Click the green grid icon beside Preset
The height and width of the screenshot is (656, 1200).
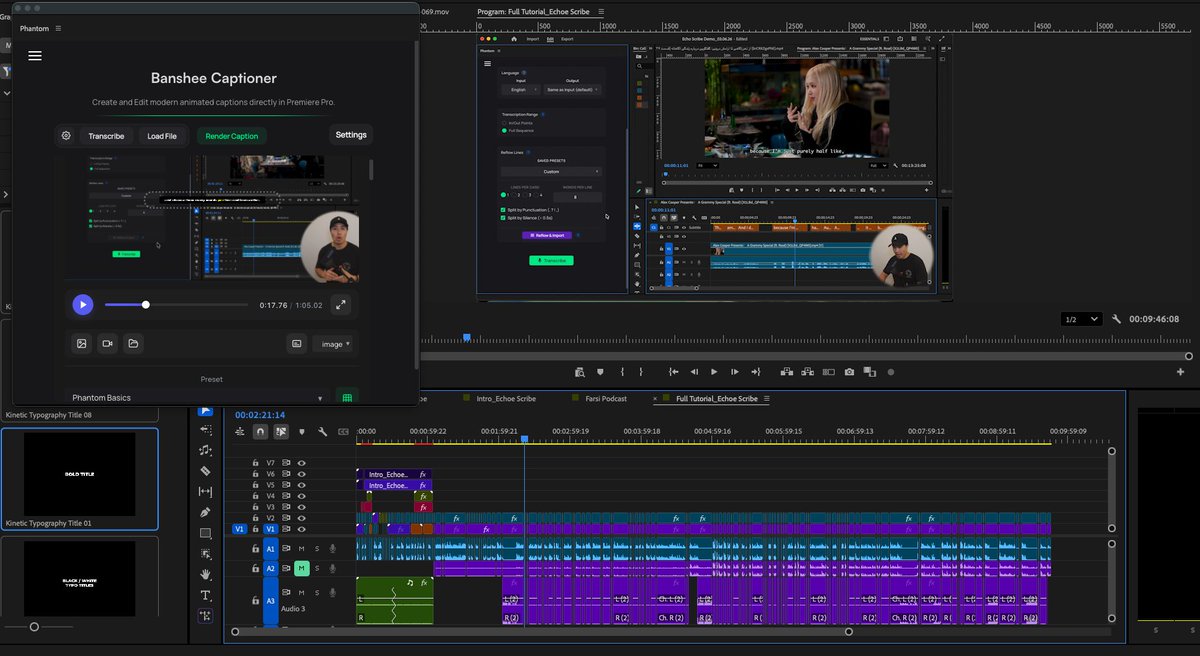click(347, 398)
